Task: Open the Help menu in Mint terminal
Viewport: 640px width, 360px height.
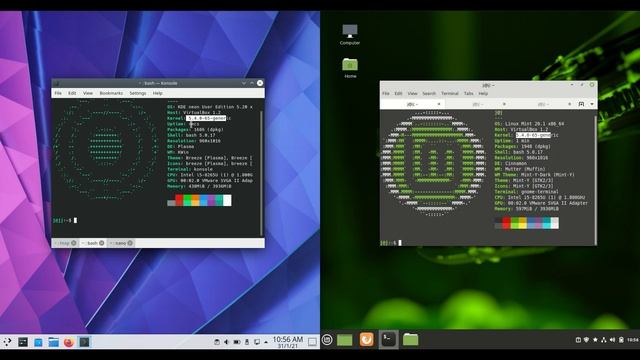Action: pyautogui.click(x=483, y=93)
